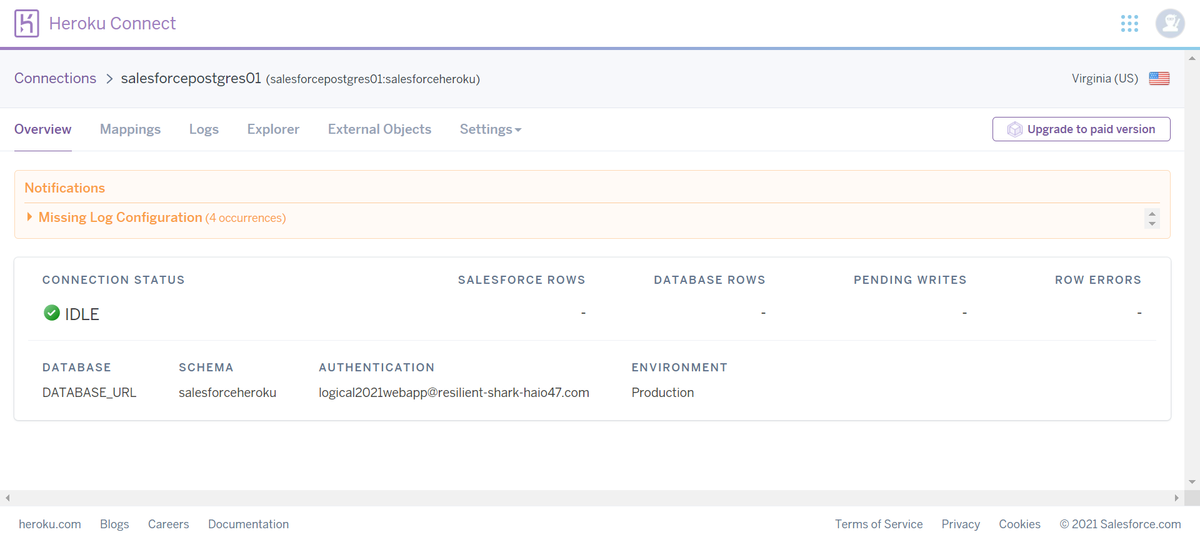This screenshot has height=542, width=1200.
Task: Click the DATABASE_URL value
Action: tap(89, 392)
